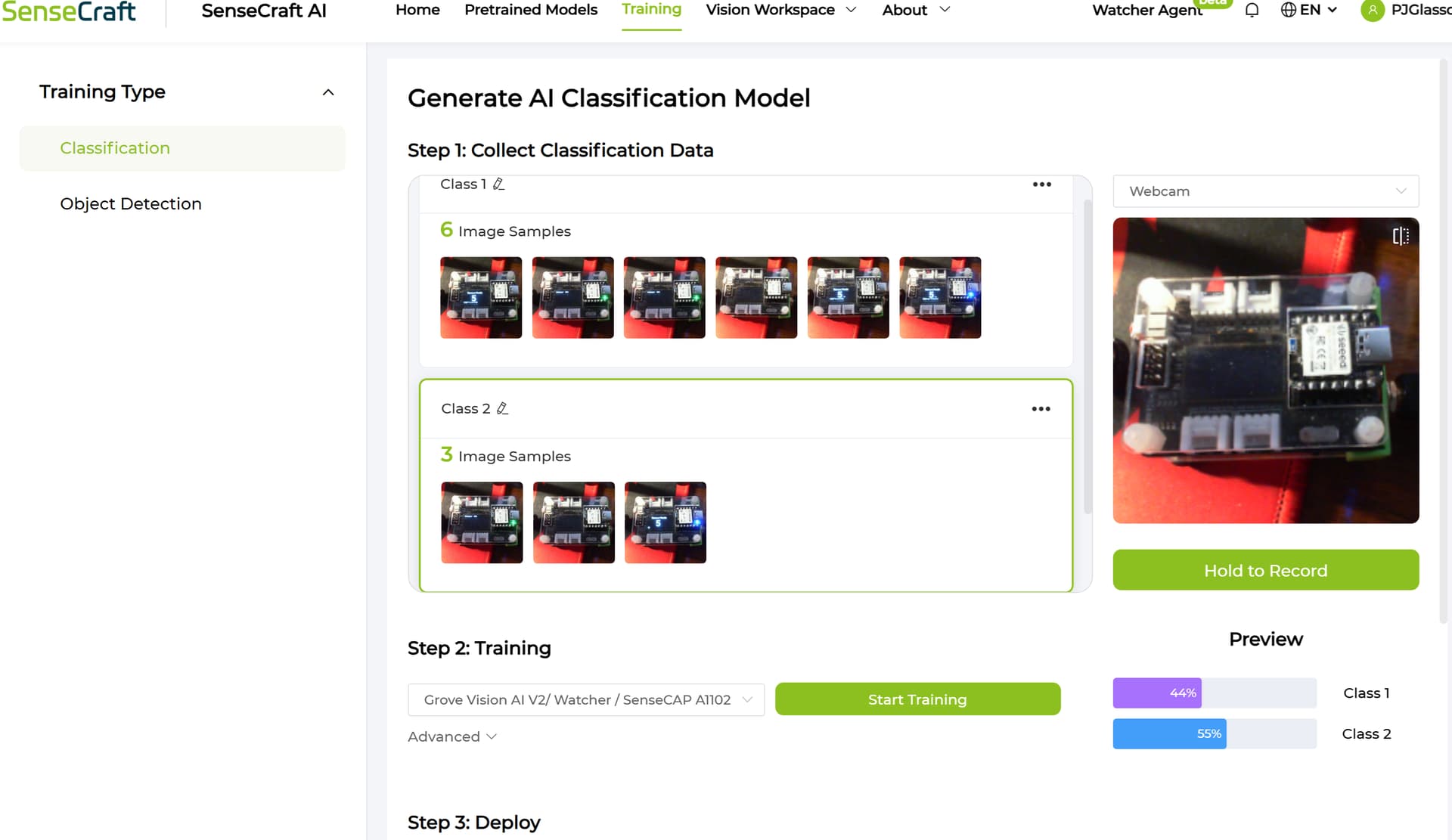Click the Class 2 55% preview bar
The image size is (1452, 840).
1214,733
